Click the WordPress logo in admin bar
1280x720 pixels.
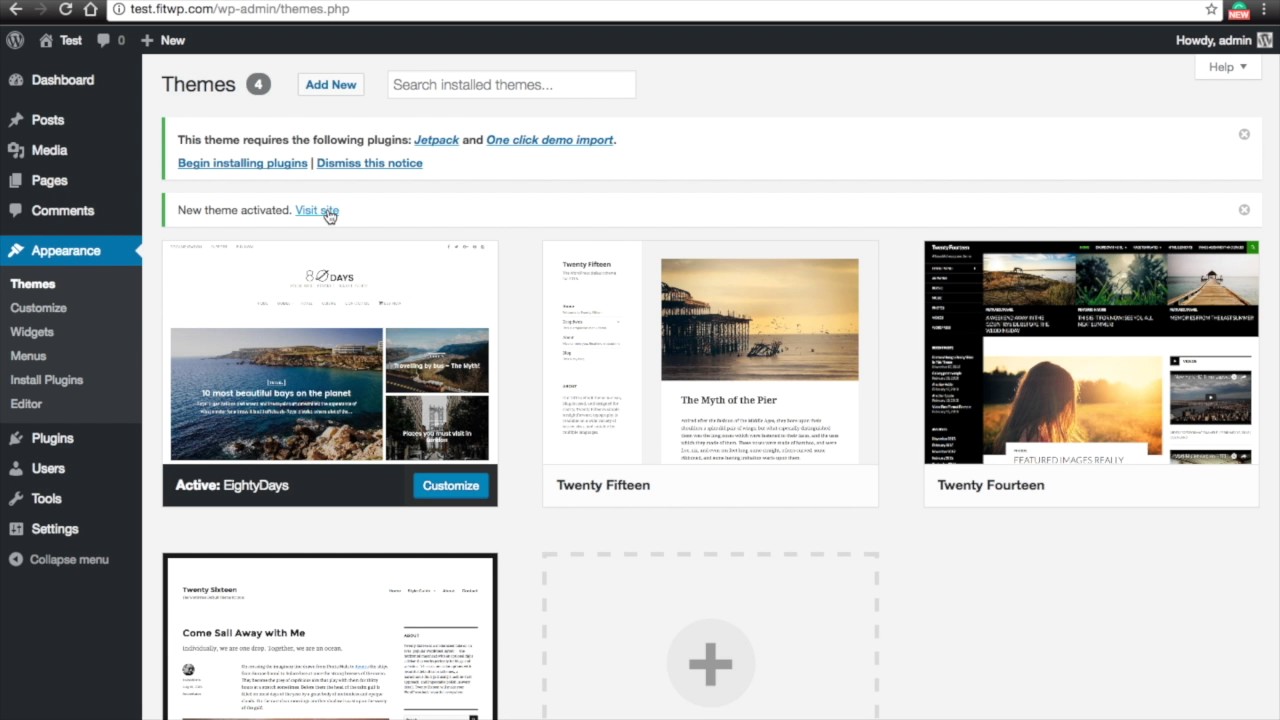(x=15, y=40)
